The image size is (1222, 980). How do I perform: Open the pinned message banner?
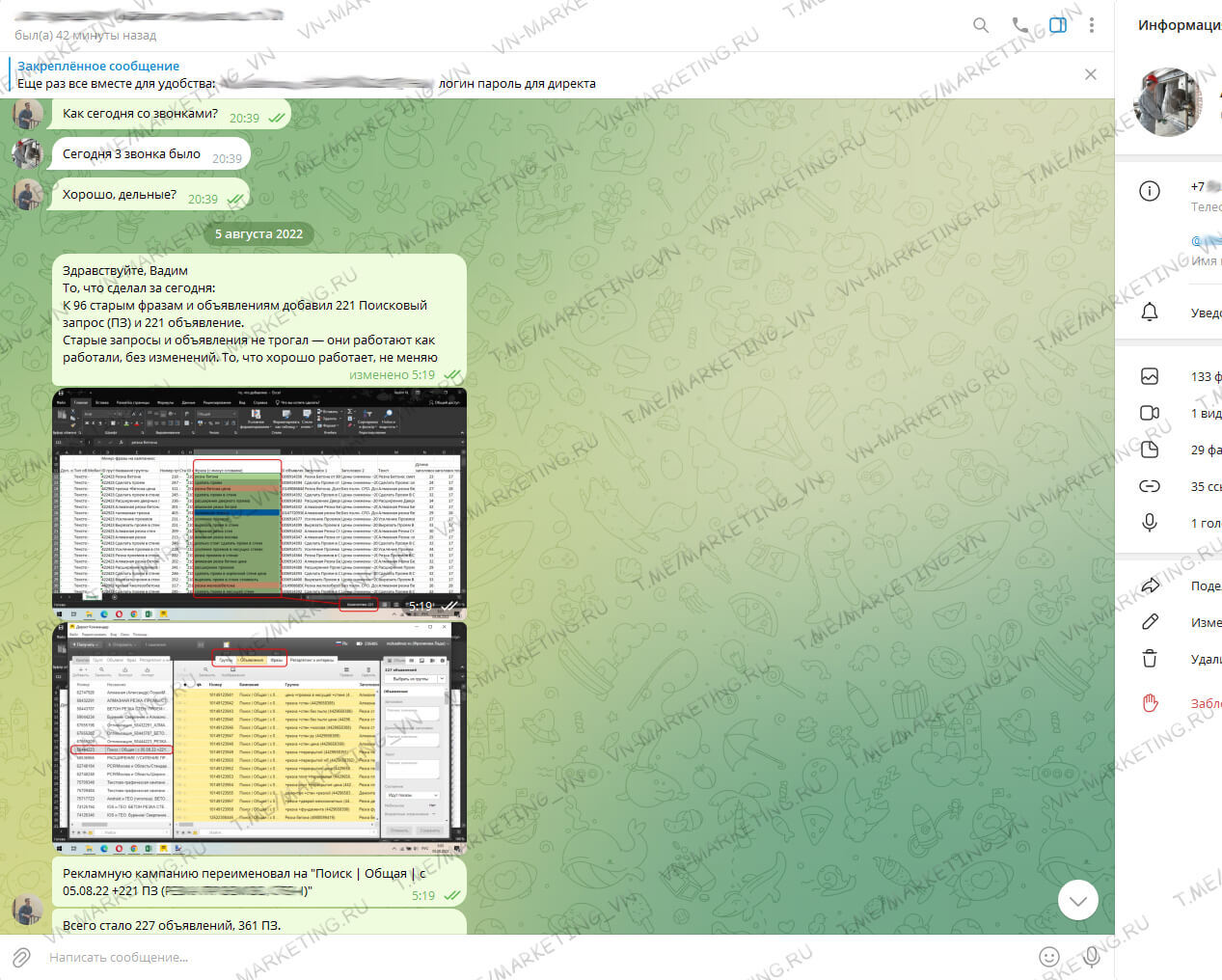(x=386, y=75)
